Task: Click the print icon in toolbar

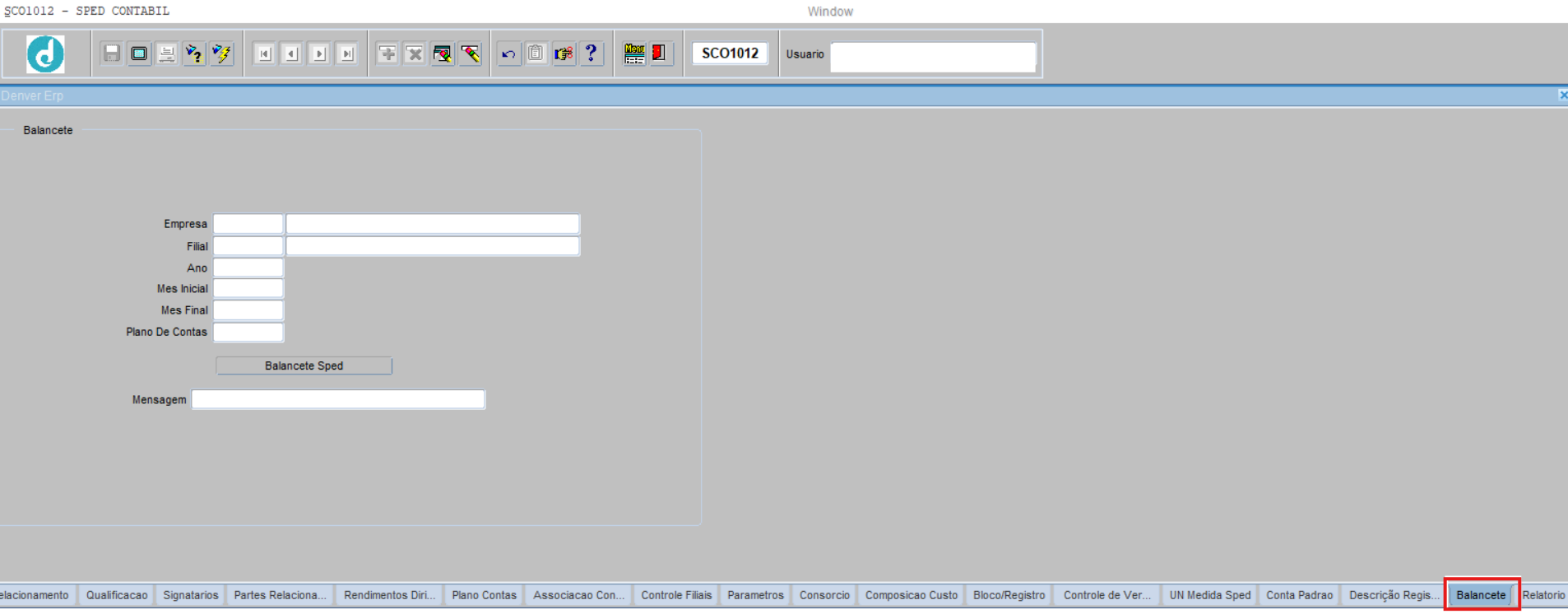Action: 167,53
